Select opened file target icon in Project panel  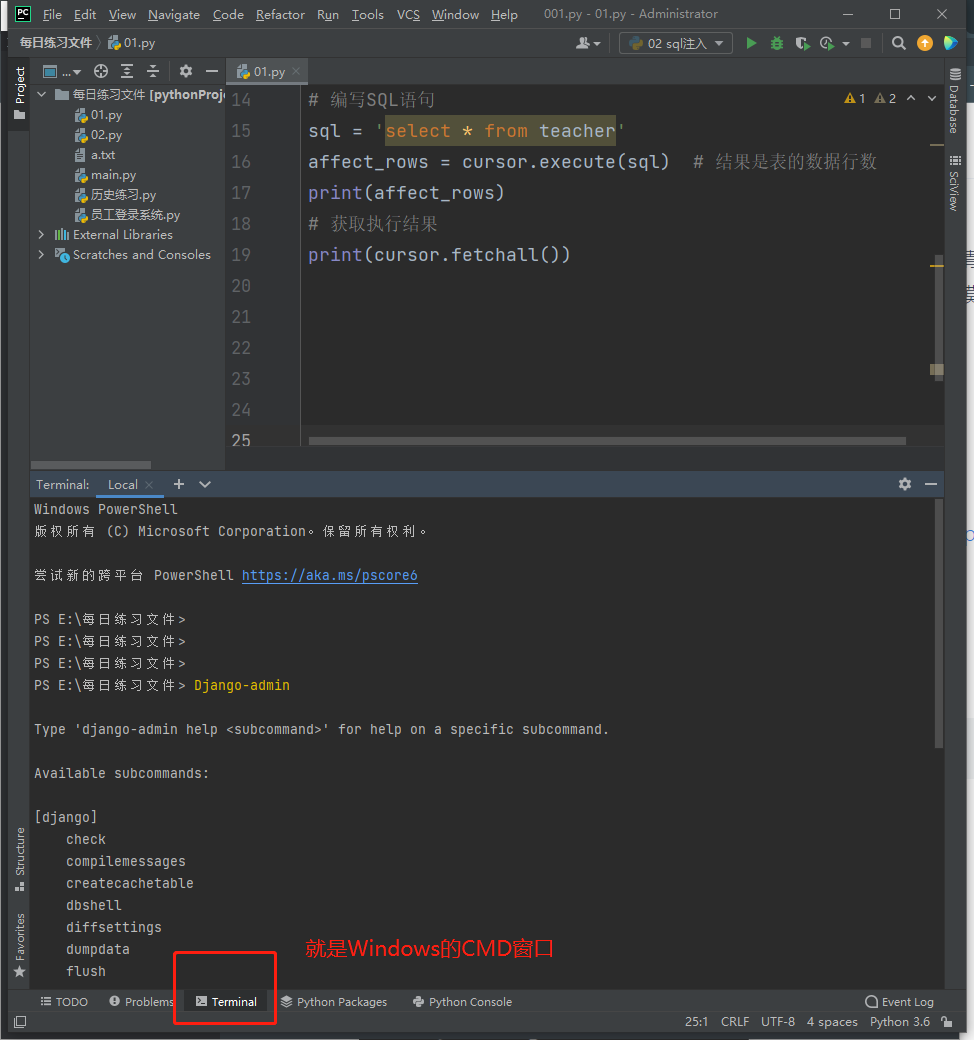pos(101,72)
